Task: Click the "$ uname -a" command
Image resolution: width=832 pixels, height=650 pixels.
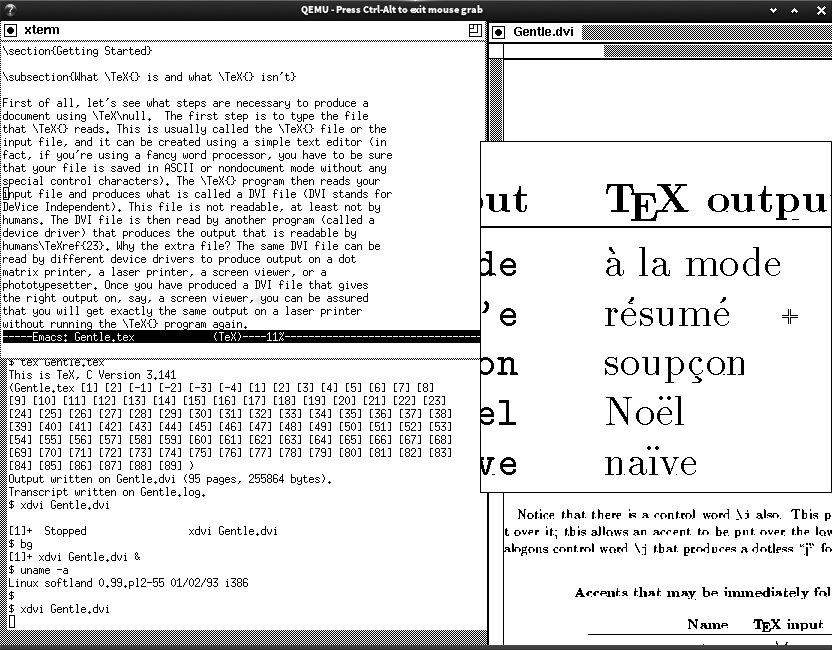Action: 38,570
